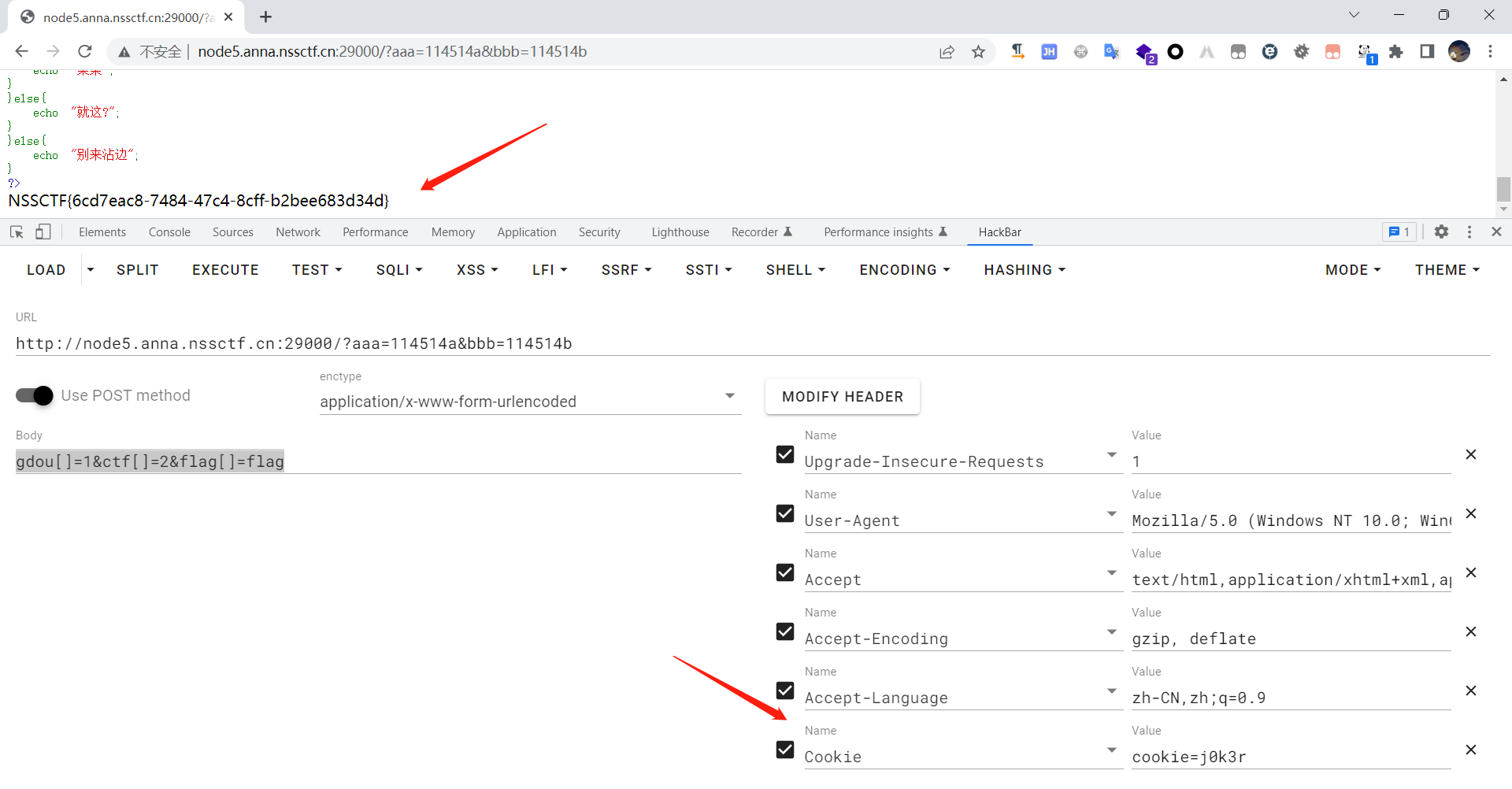Click the Body input field
The image size is (1512, 789).
click(378, 461)
